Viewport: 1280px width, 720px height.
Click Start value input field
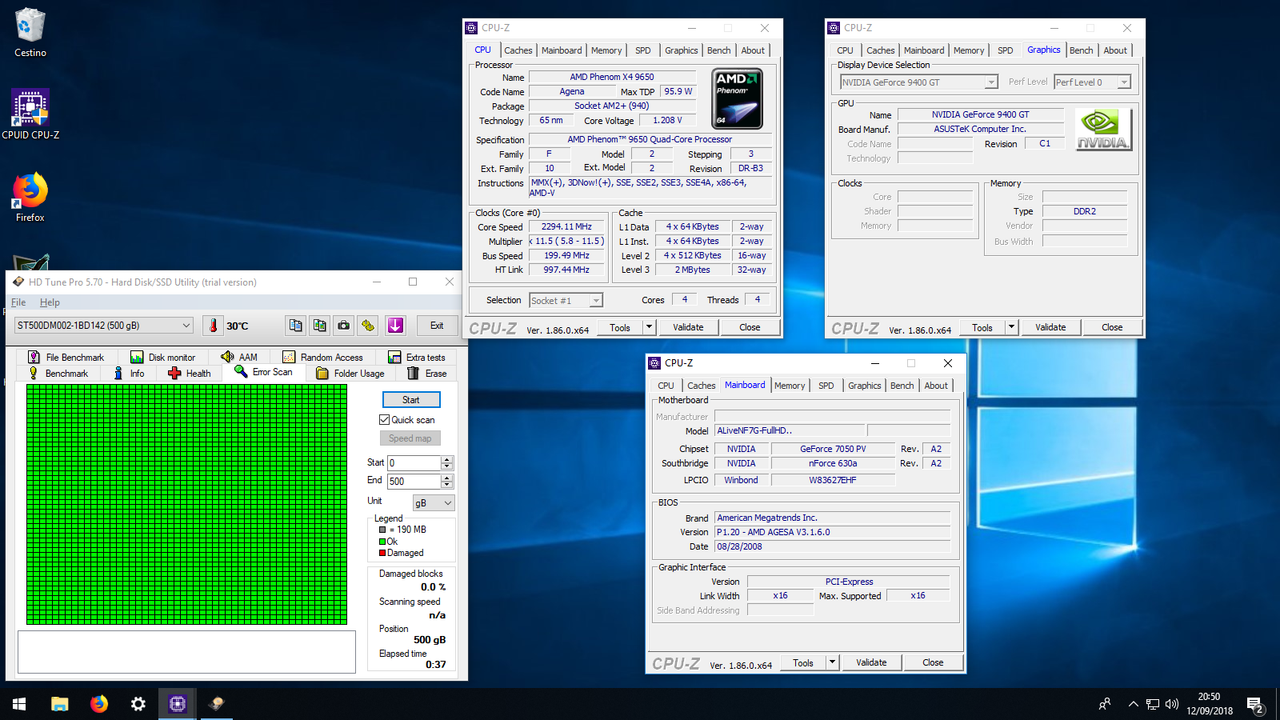[x=414, y=463]
